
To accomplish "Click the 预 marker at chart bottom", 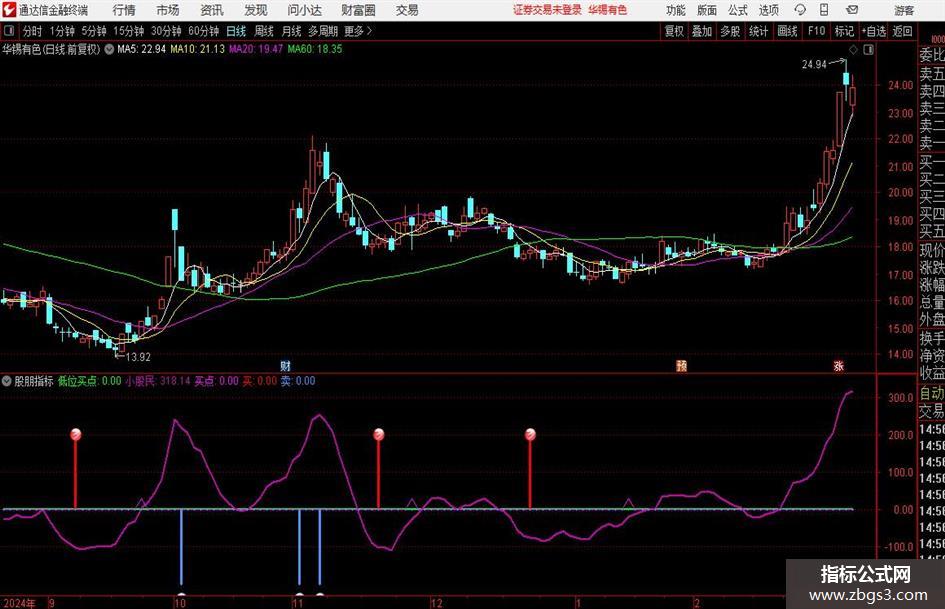I will pyautogui.click(x=681, y=365).
